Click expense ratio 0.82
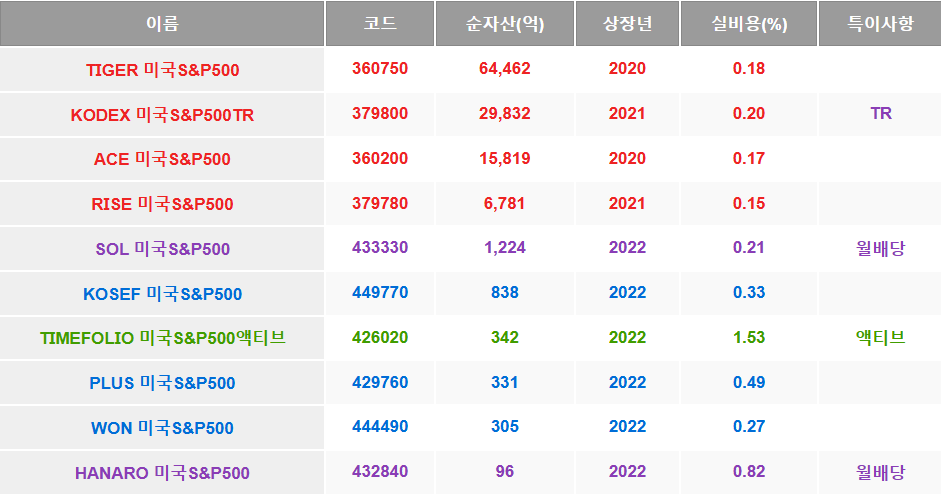This screenshot has height=498, width=941. [749, 471]
